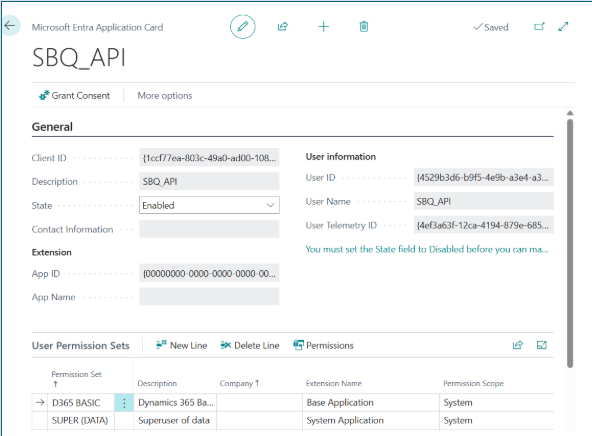Click the User Telemetry ID field
592x436 pixels.
(484, 225)
